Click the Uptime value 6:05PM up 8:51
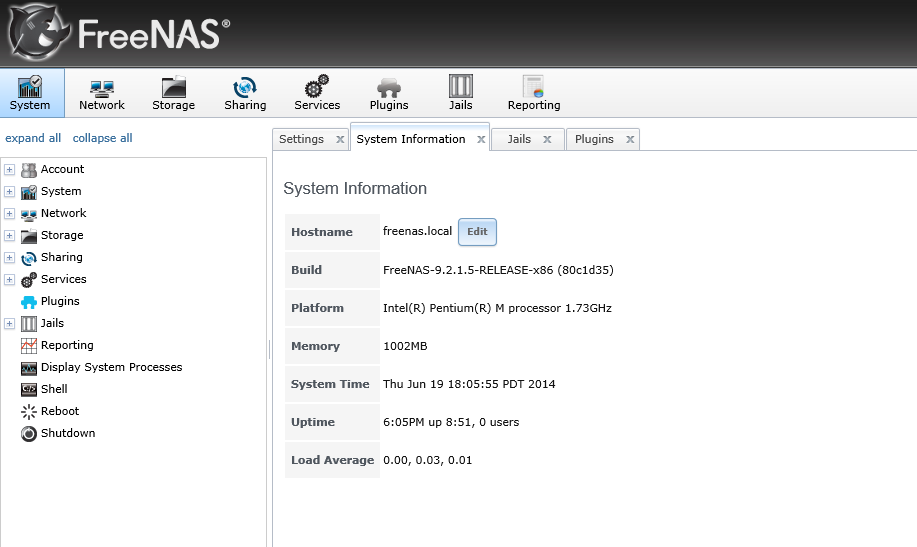The height and width of the screenshot is (547, 917). [451, 422]
